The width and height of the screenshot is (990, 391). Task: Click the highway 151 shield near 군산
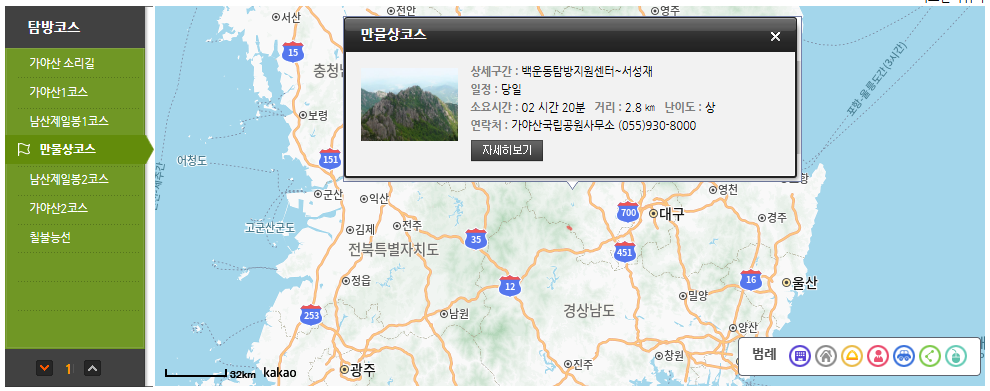(330, 159)
